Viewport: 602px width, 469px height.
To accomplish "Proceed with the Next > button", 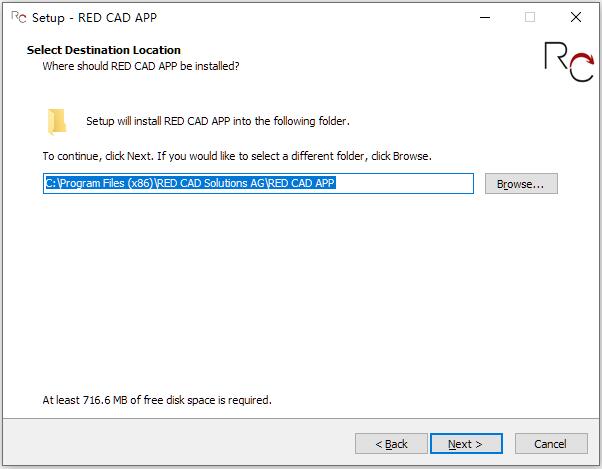I will 466,444.
